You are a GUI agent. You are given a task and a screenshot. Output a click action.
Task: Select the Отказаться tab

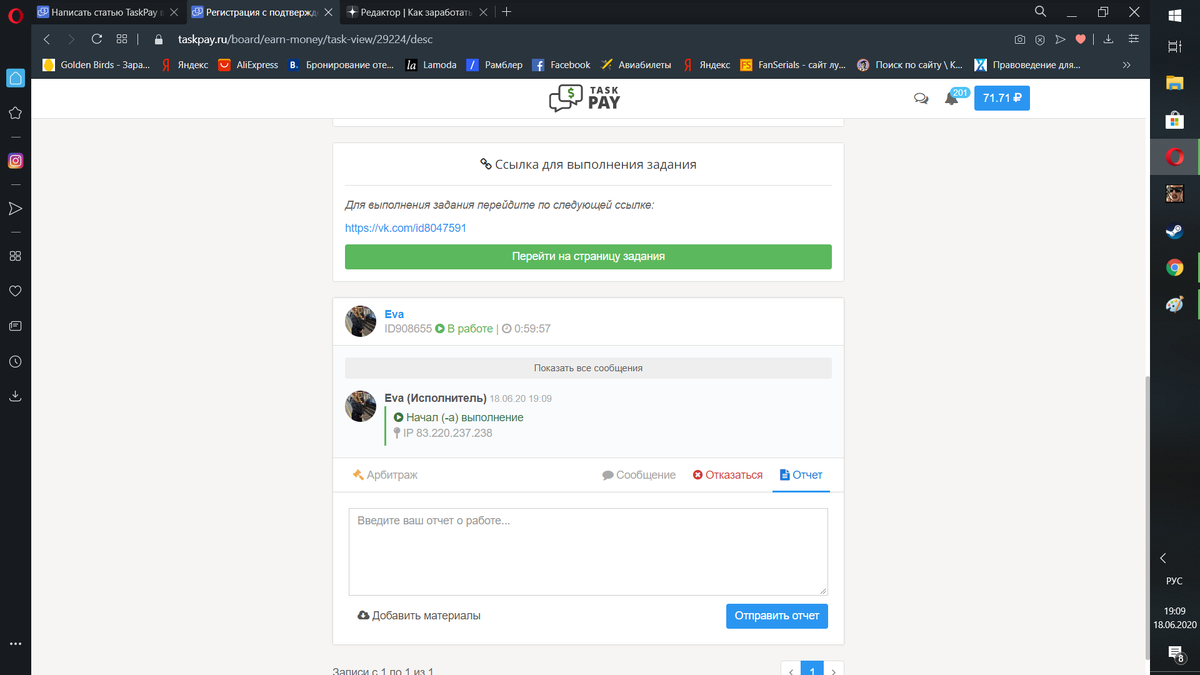[x=728, y=475]
